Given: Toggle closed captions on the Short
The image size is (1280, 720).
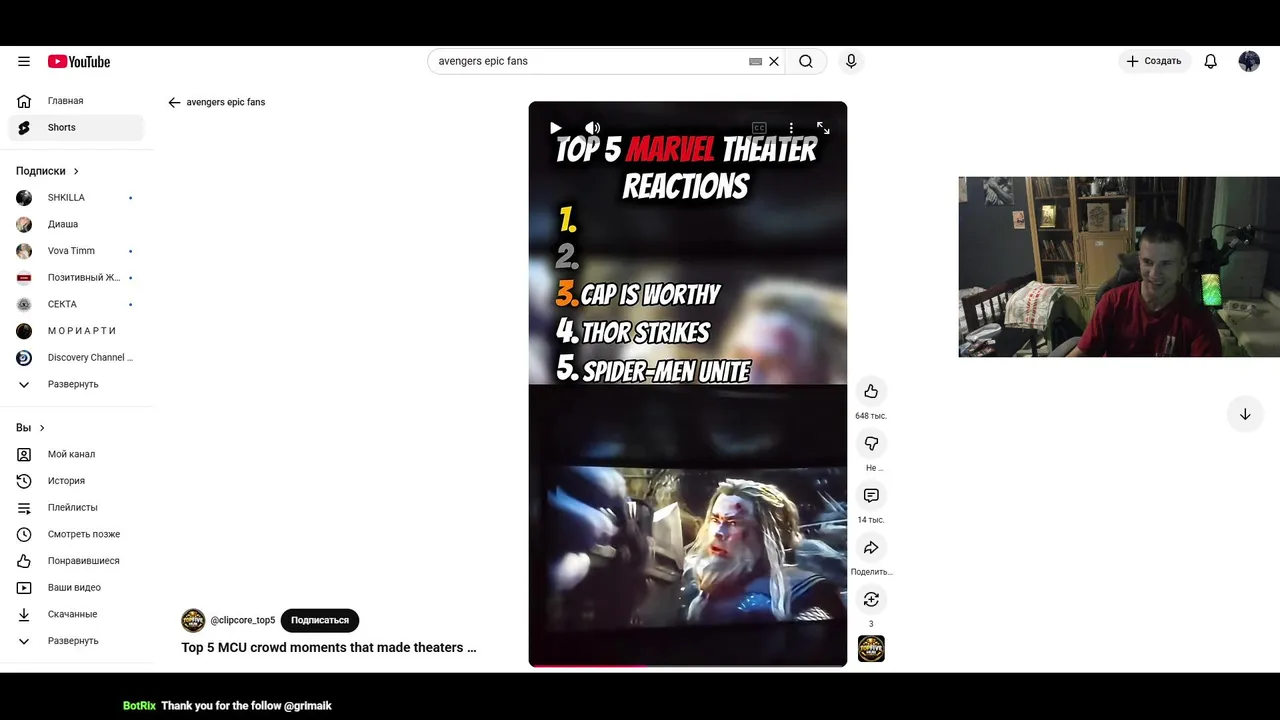Looking at the screenshot, I should (759, 128).
